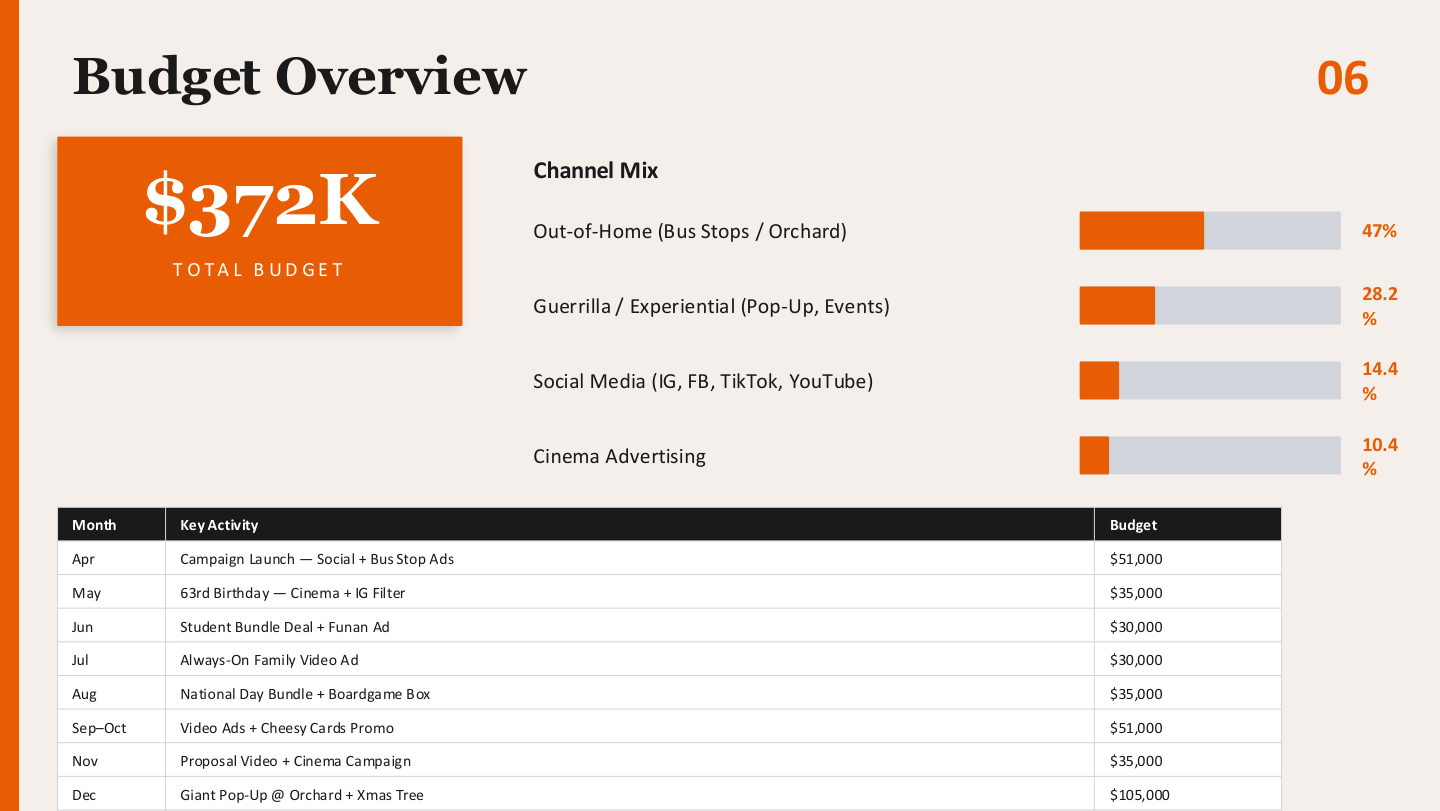Select the 47% percentage label

pos(1379,231)
